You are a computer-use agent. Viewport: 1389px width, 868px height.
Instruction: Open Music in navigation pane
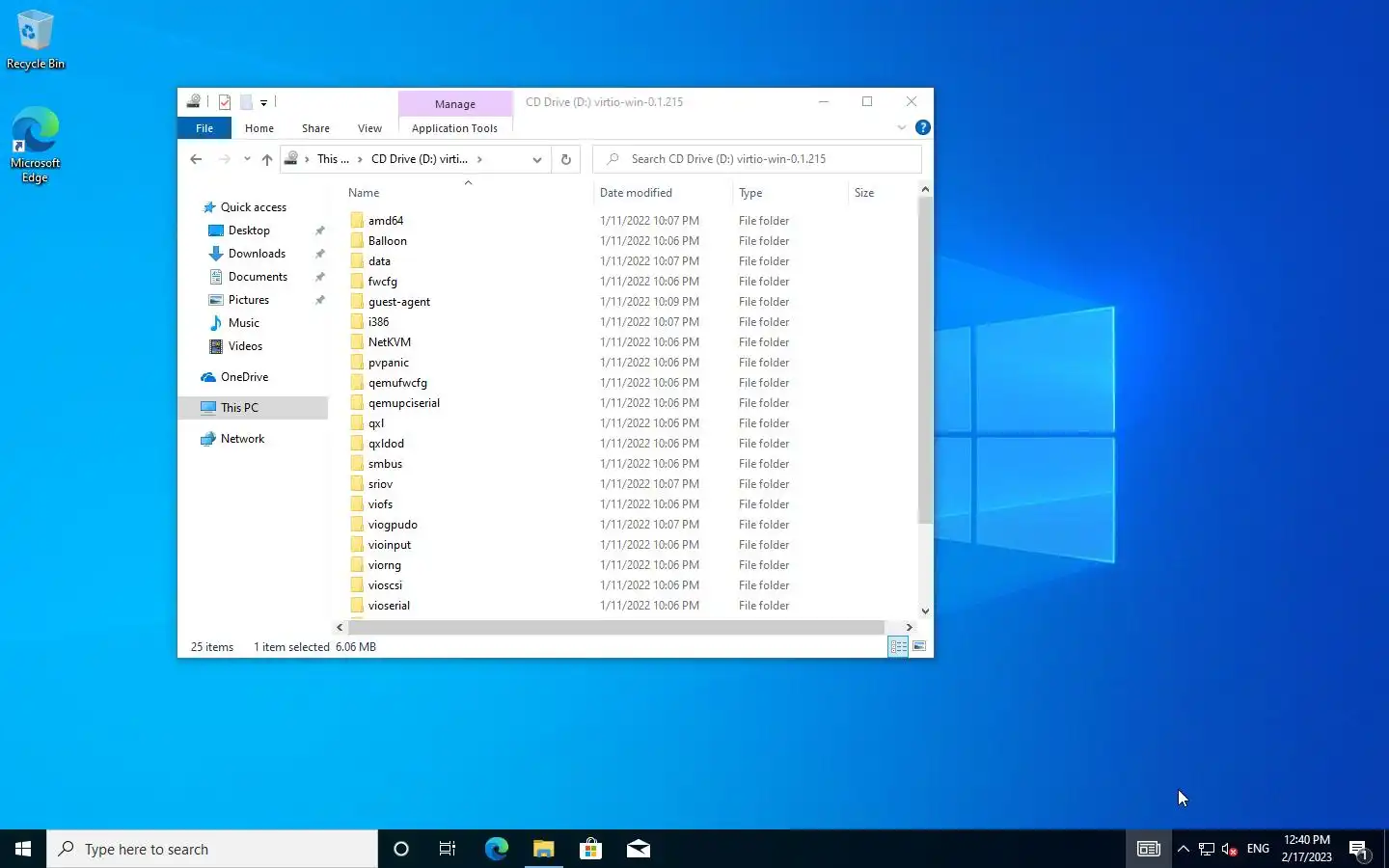(244, 323)
